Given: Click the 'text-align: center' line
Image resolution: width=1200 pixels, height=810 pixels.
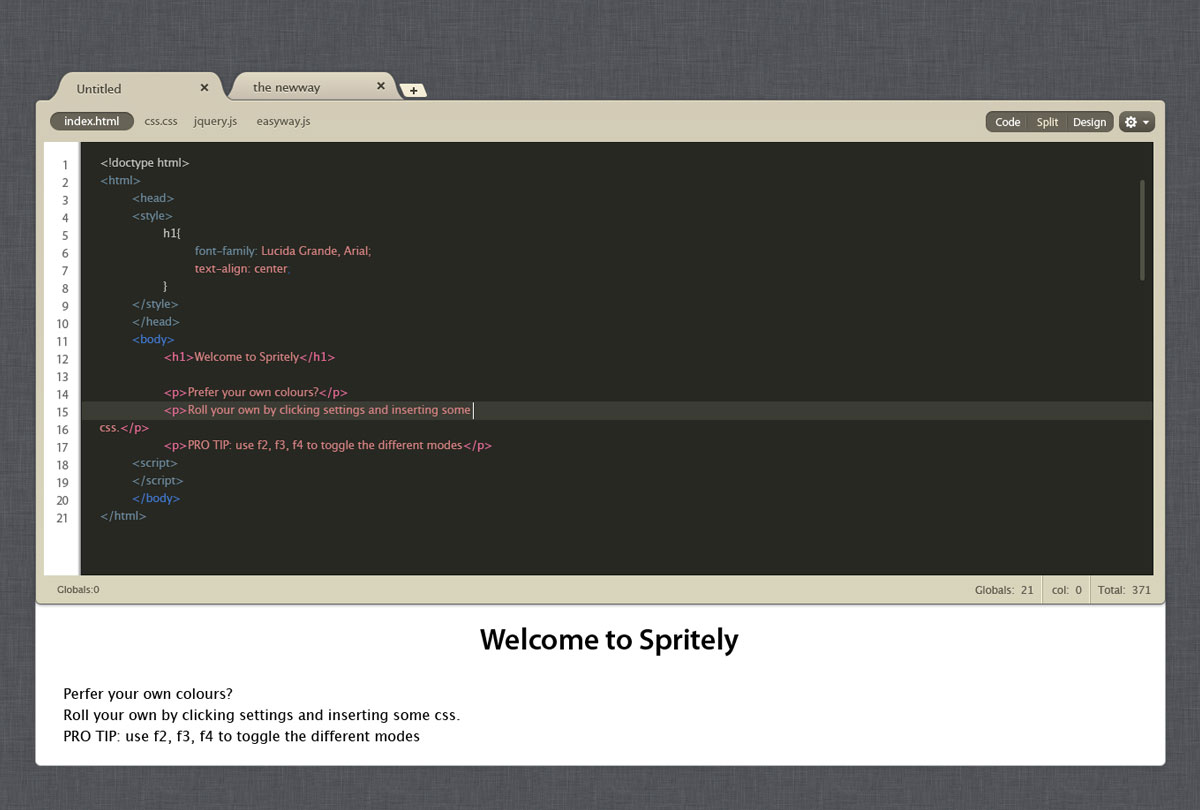Looking at the screenshot, I should (x=242, y=269).
